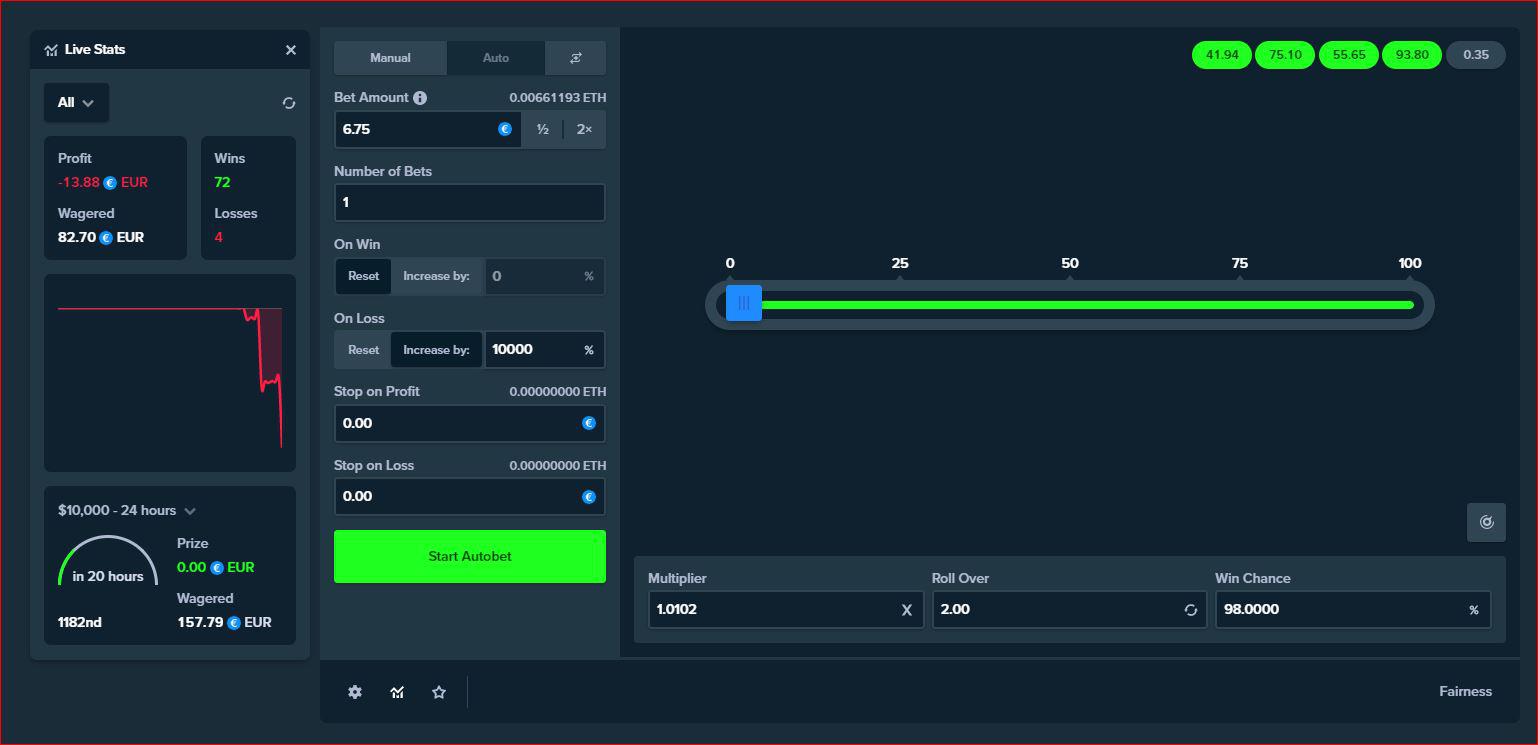This screenshot has height=745, width=1538.
Task: Select Reset for On Loss
Action: pos(363,350)
